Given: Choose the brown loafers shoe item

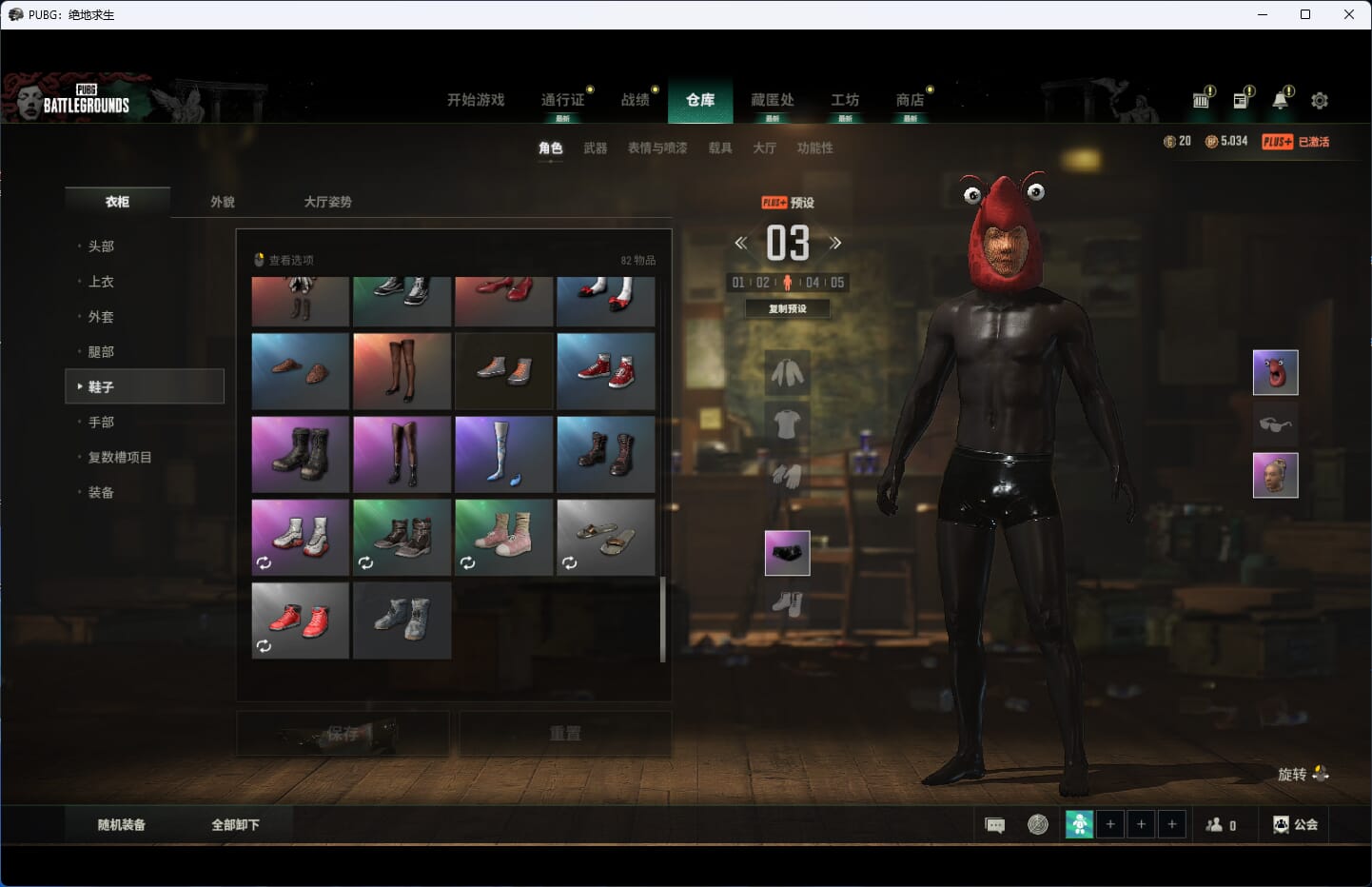Looking at the screenshot, I should tap(300, 371).
